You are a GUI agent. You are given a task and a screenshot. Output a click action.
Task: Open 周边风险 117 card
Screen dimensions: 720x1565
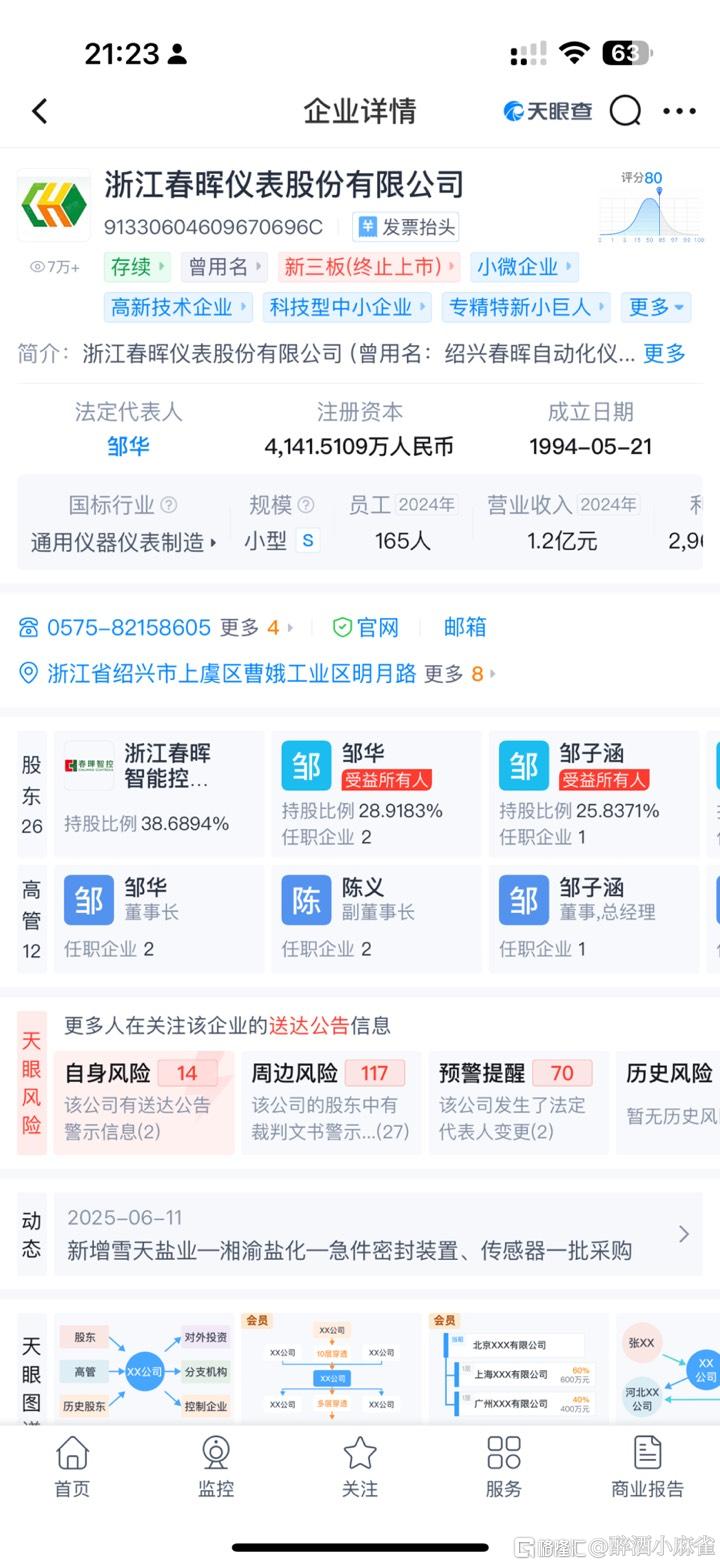(331, 1103)
